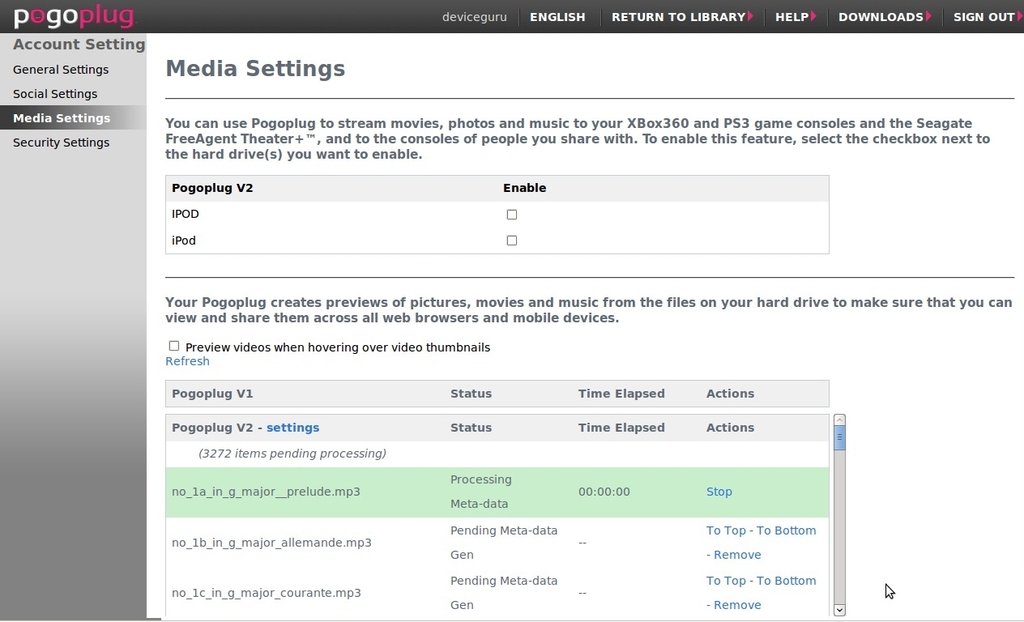Move no_1b_in_g_major_allemande.mp3 To Bottom

(786, 531)
